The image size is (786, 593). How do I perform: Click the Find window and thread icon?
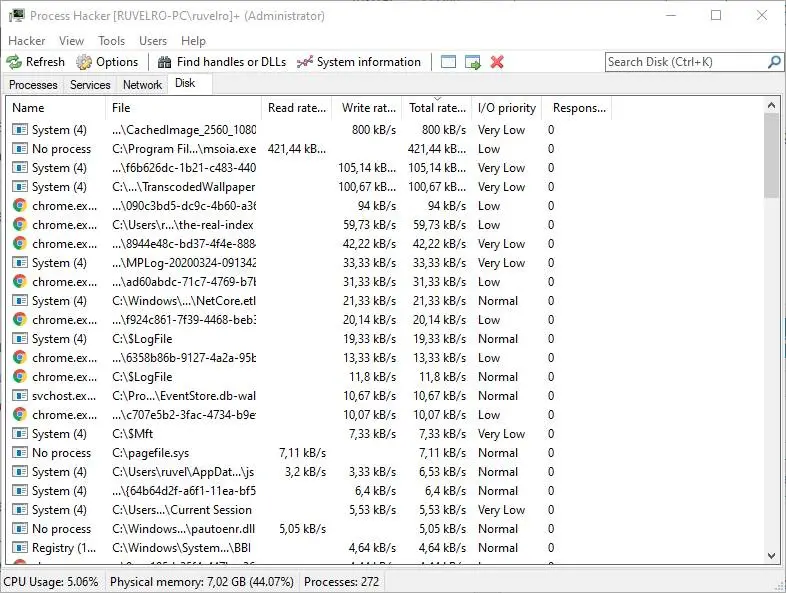click(473, 62)
